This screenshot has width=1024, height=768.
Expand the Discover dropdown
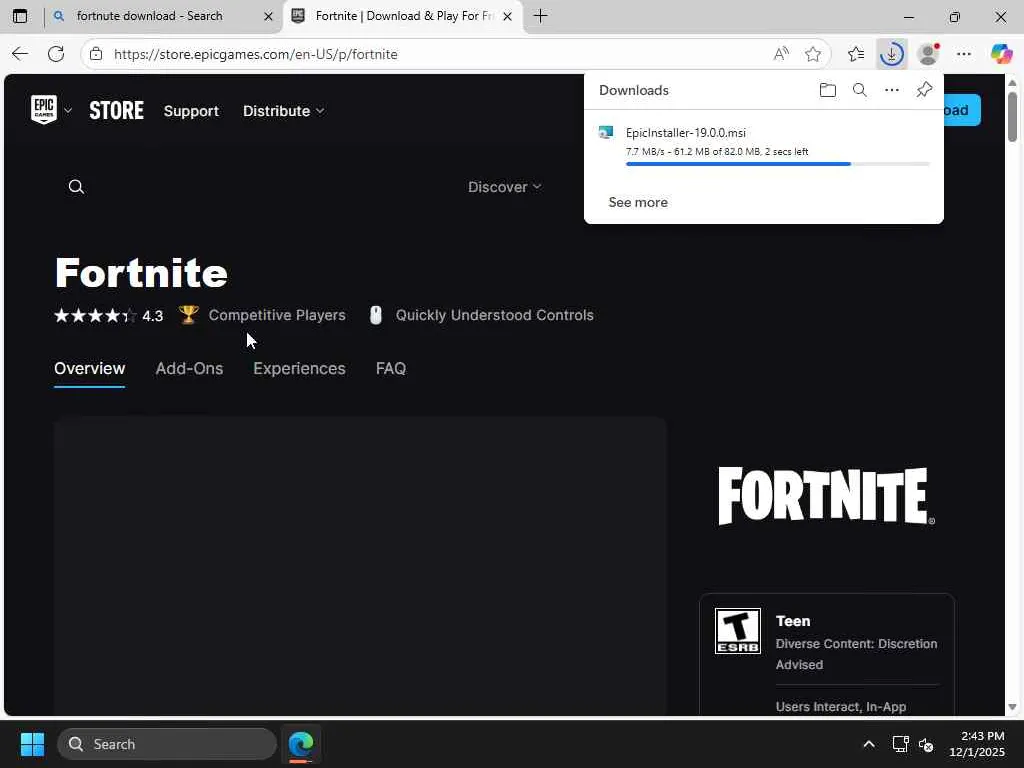tap(505, 187)
